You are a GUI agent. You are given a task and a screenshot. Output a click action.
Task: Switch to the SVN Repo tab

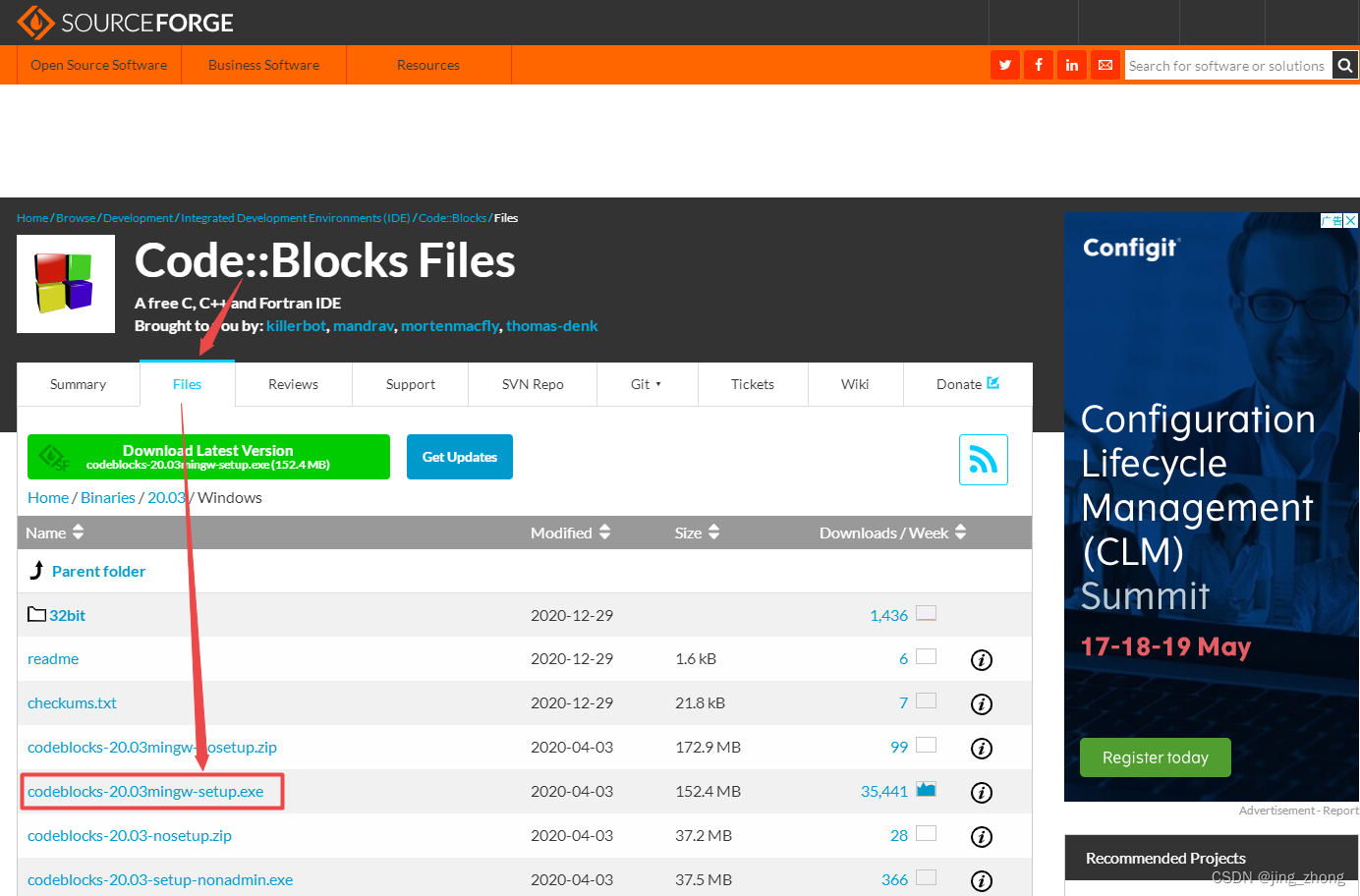point(533,384)
